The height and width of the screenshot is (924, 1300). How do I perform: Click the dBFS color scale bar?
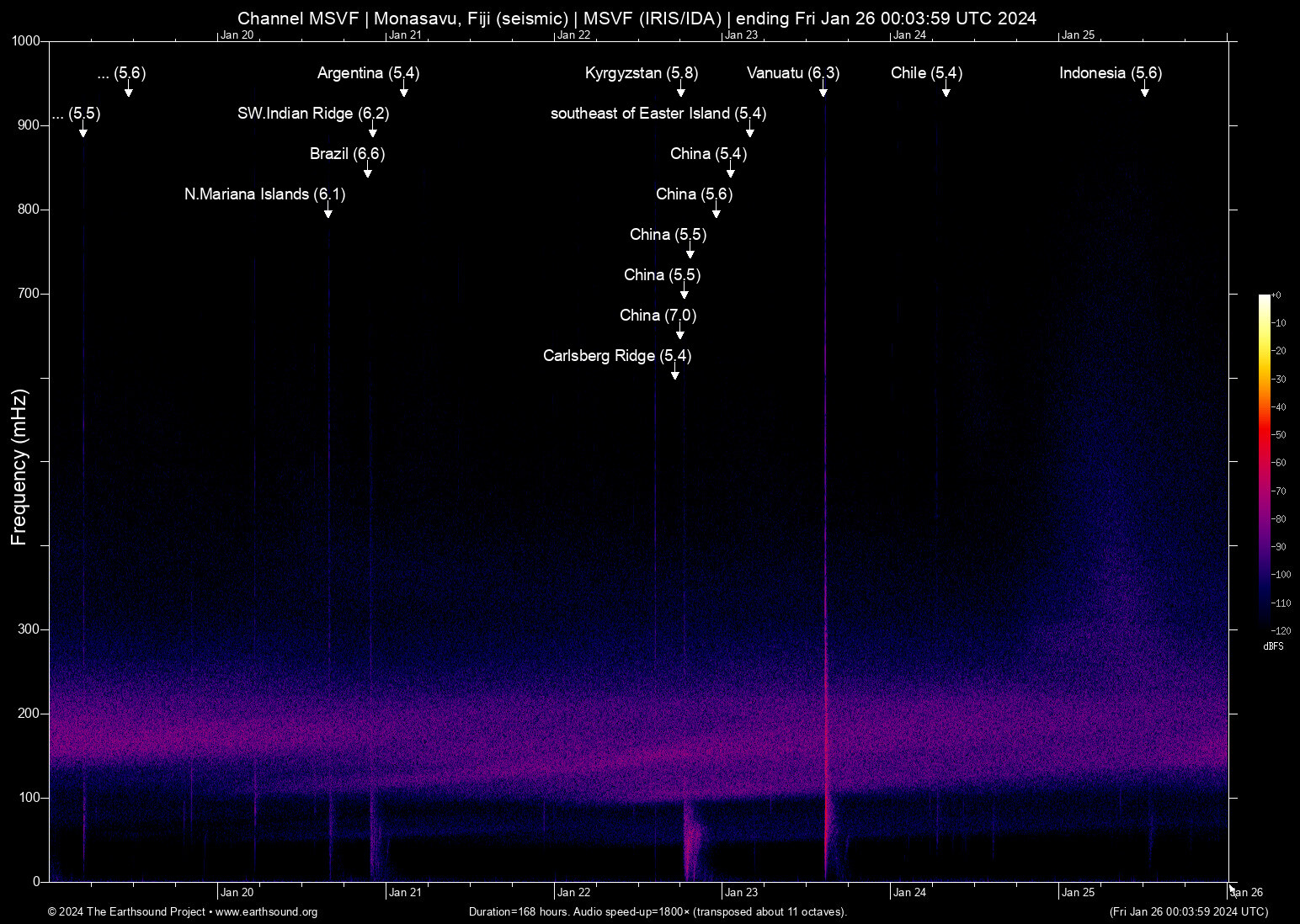(x=1265, y=463)
